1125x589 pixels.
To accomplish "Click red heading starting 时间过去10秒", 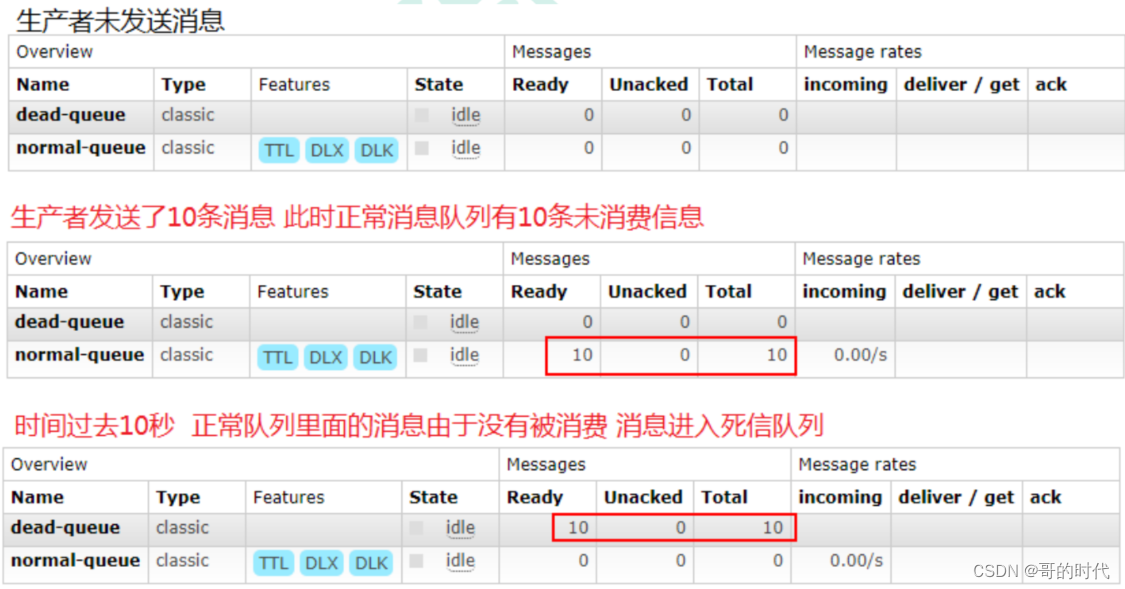I will tap(418, 425).
